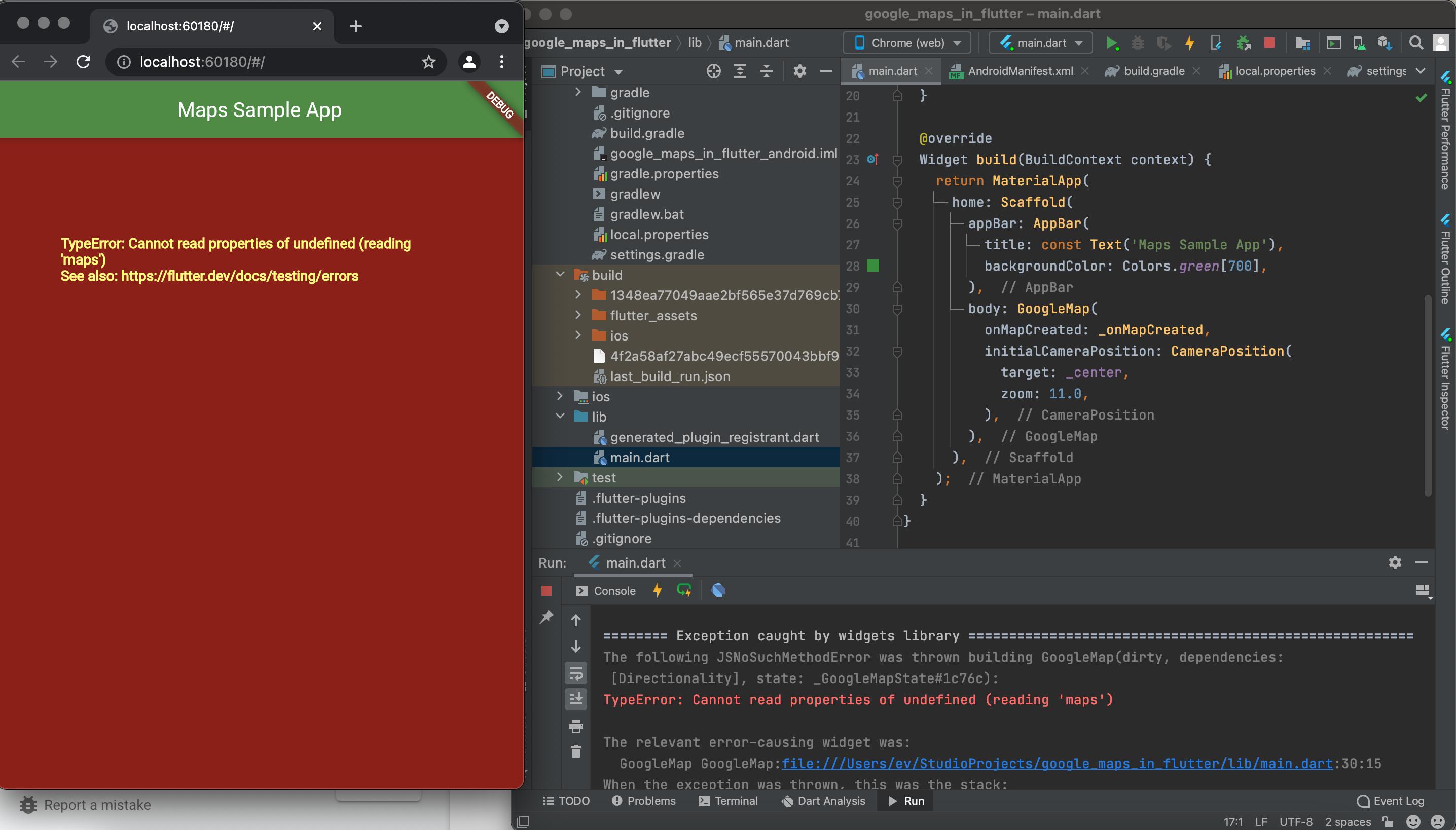Toggle Flutter Outline side panel

[x=1445, y=259]
